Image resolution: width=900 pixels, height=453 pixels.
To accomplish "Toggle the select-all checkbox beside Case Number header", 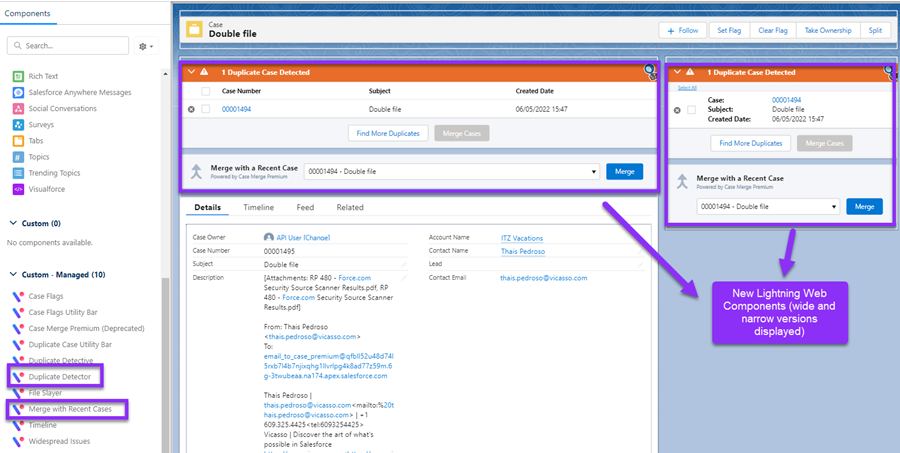I will [x=205, y=91].
